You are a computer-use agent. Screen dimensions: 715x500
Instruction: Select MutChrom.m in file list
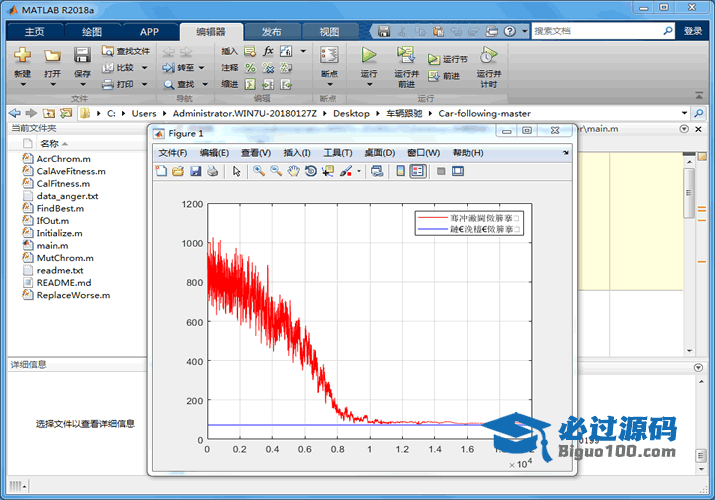(65, 258)
